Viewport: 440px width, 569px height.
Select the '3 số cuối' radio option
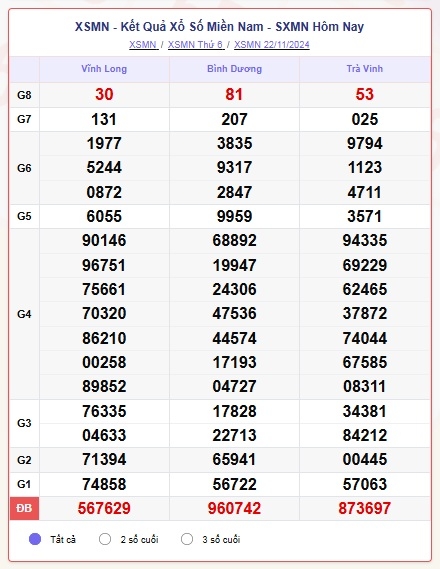click(187, 539)
